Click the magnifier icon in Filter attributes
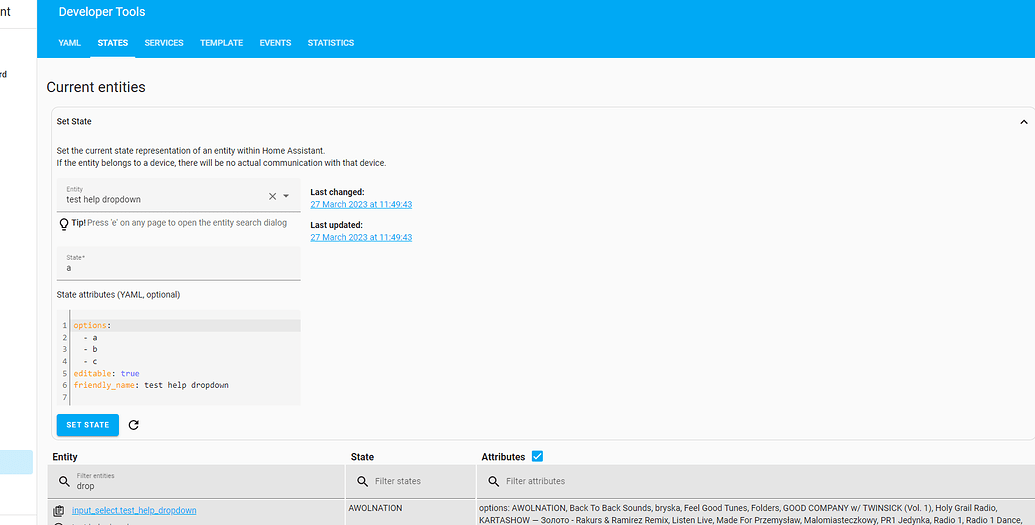Screen dimensions: 1035x525 (493, 481)
